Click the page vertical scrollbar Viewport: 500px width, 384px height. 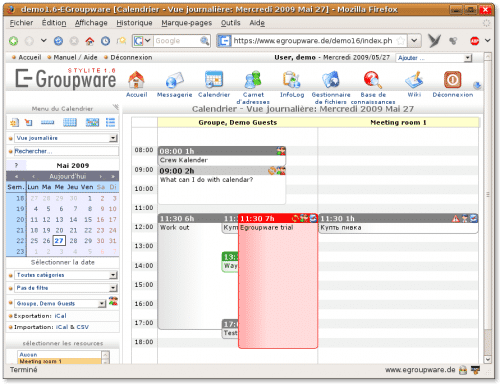(487, 194)
